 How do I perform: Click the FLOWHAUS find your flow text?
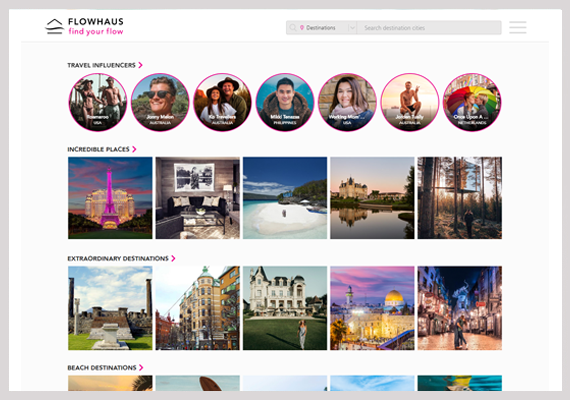pos(96,27)
